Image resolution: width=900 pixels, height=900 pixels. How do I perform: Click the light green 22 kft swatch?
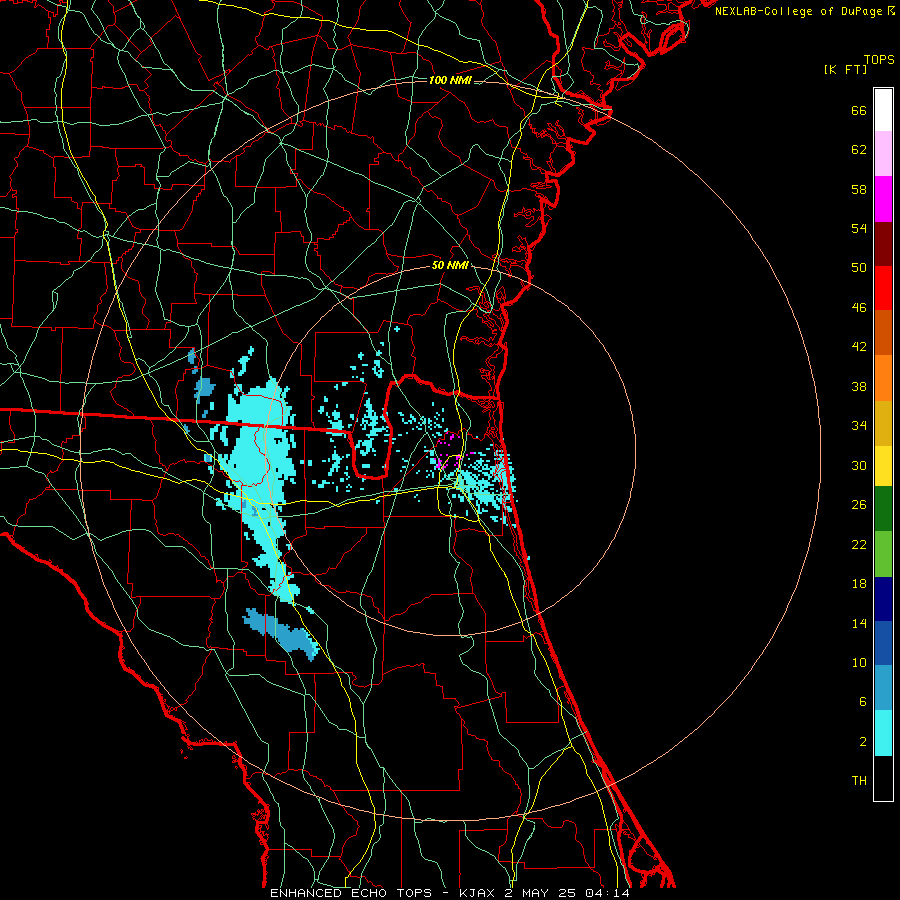(883, 554)
